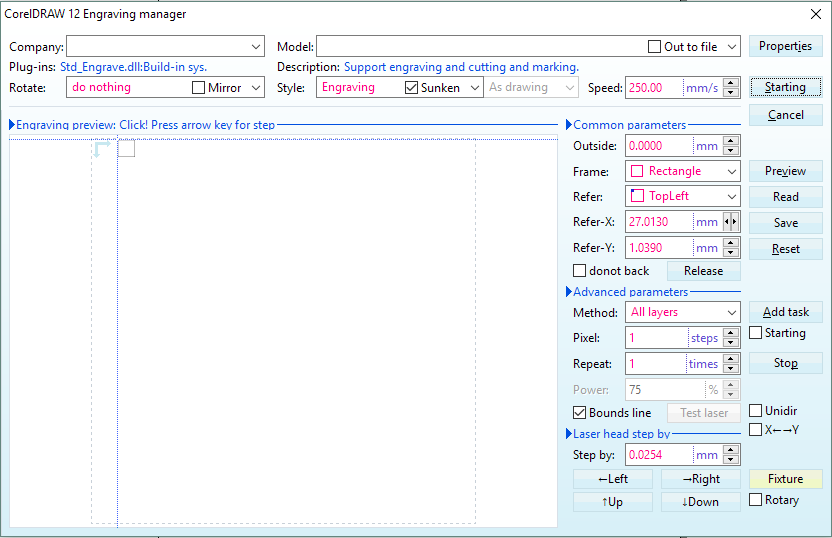The width and height of the screenshot is (832, 538).
Task: Toggle the Sunken checkbox
Action: point(412,88)
